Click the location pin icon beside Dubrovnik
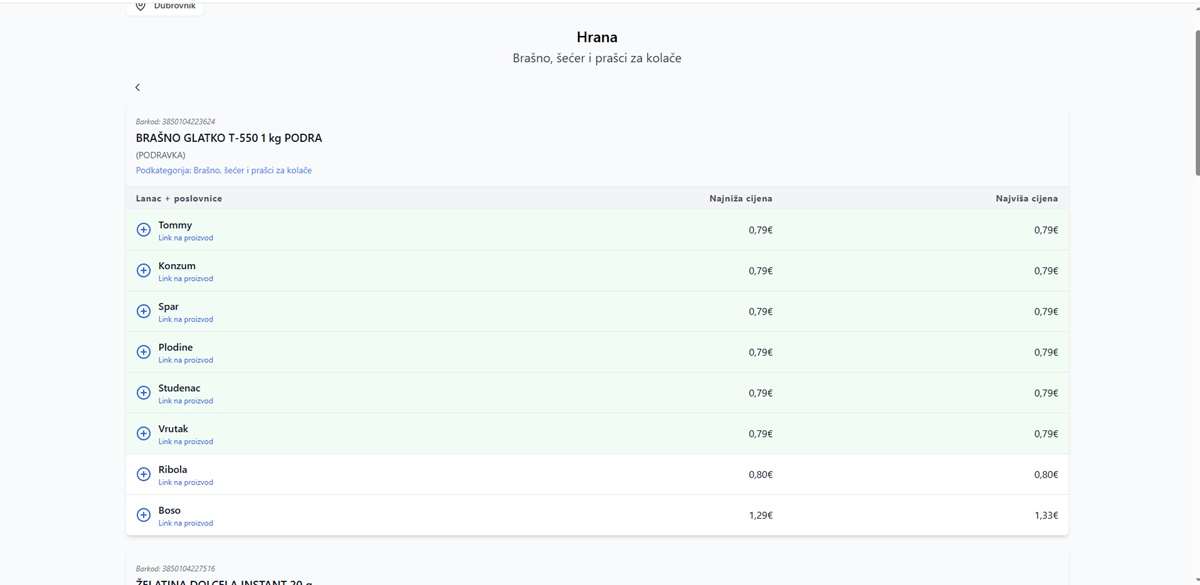 point(140,6)
